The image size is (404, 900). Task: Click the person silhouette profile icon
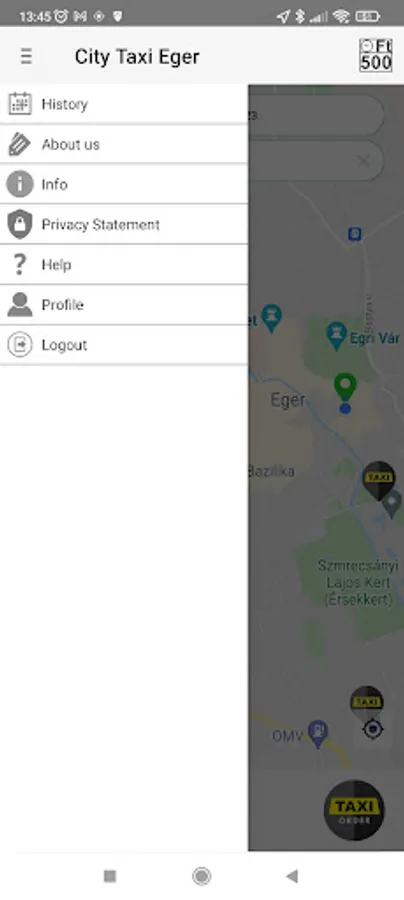tap(20, 305)
